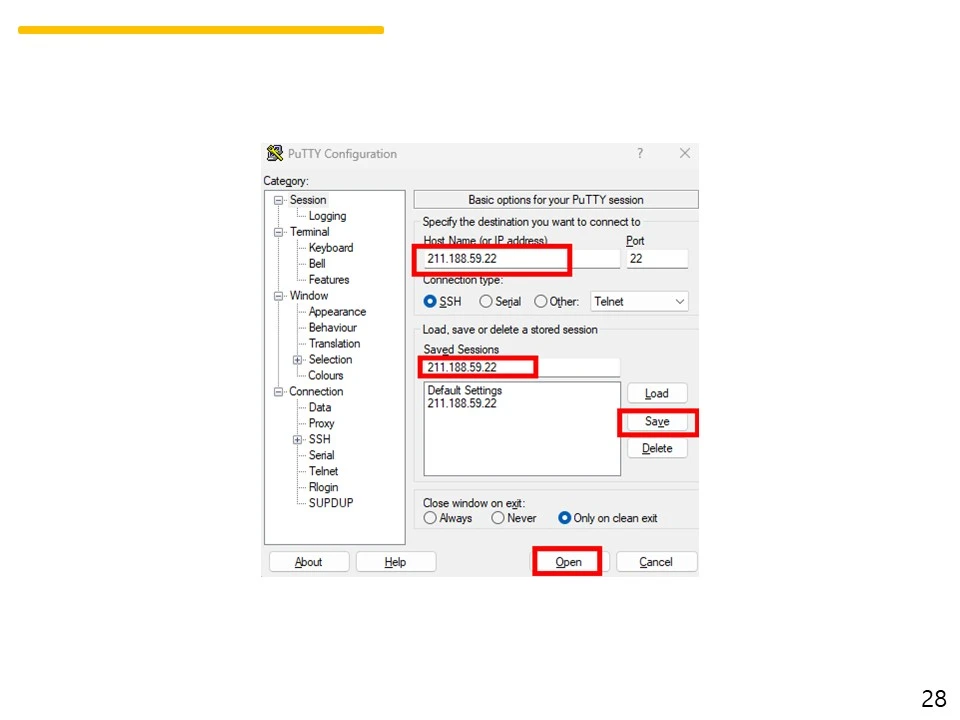Open SUPDUP settings category
Screen dimensions: 960x720
331,503
